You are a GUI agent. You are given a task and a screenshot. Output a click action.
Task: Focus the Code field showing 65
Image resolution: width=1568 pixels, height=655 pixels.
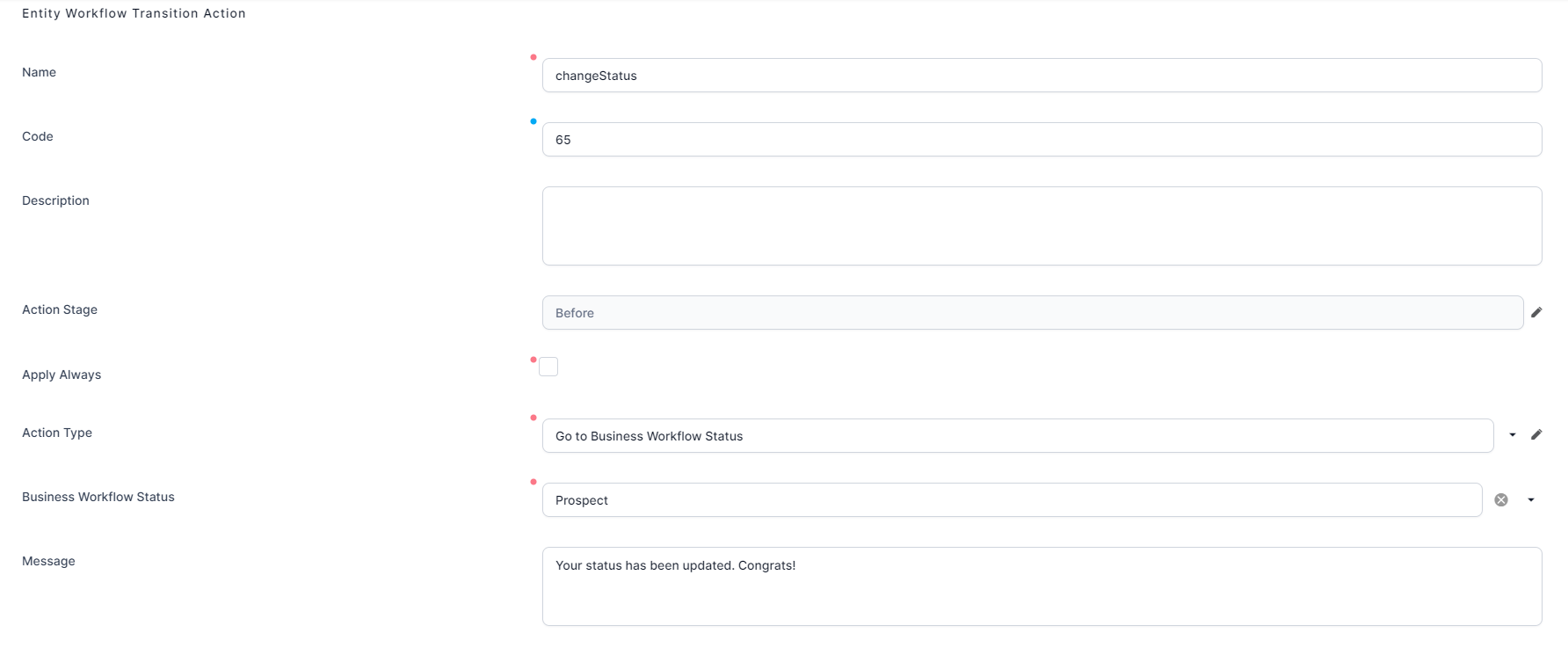coord(1042,140)
